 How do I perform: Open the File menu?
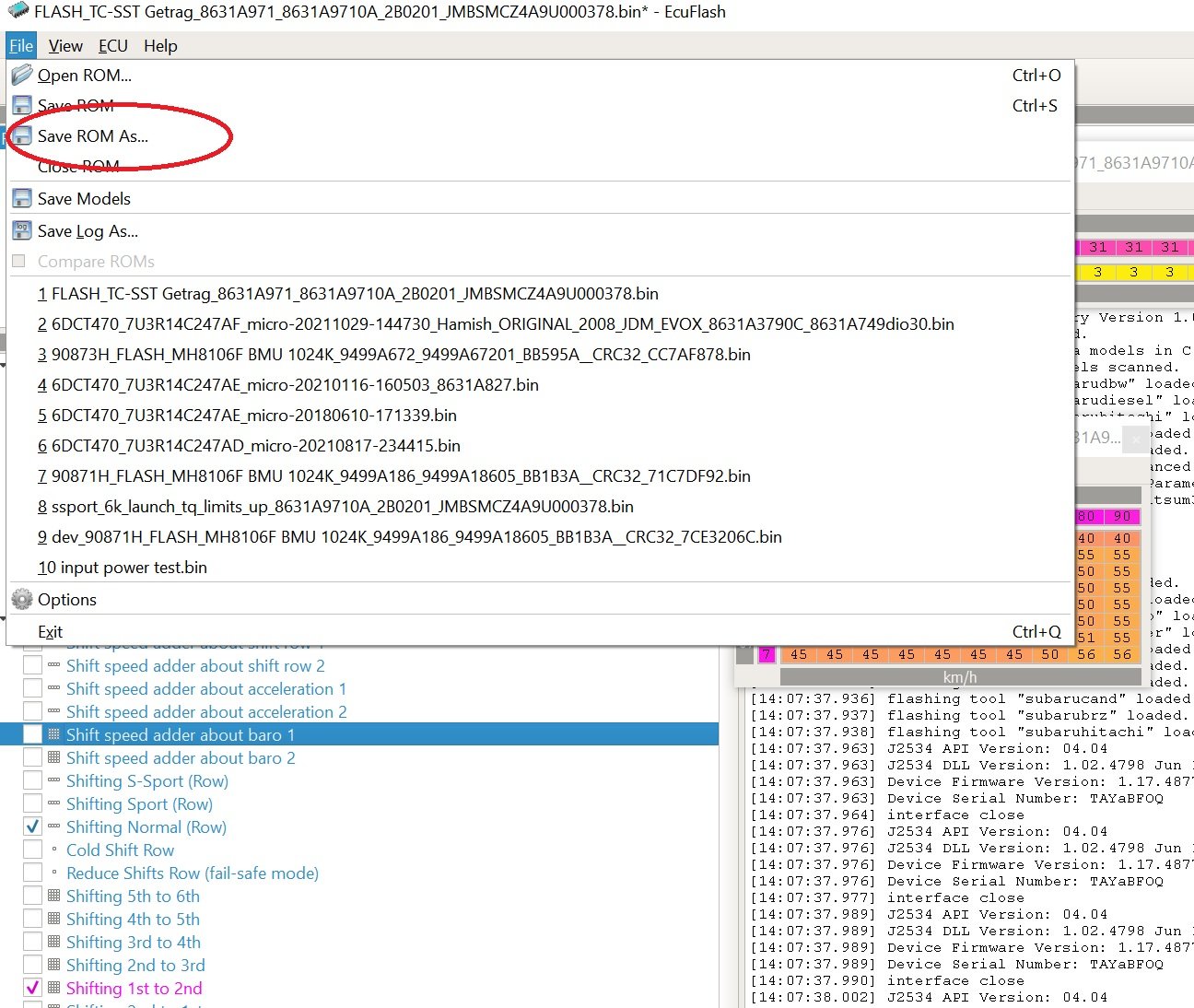(x=21, y=46)
